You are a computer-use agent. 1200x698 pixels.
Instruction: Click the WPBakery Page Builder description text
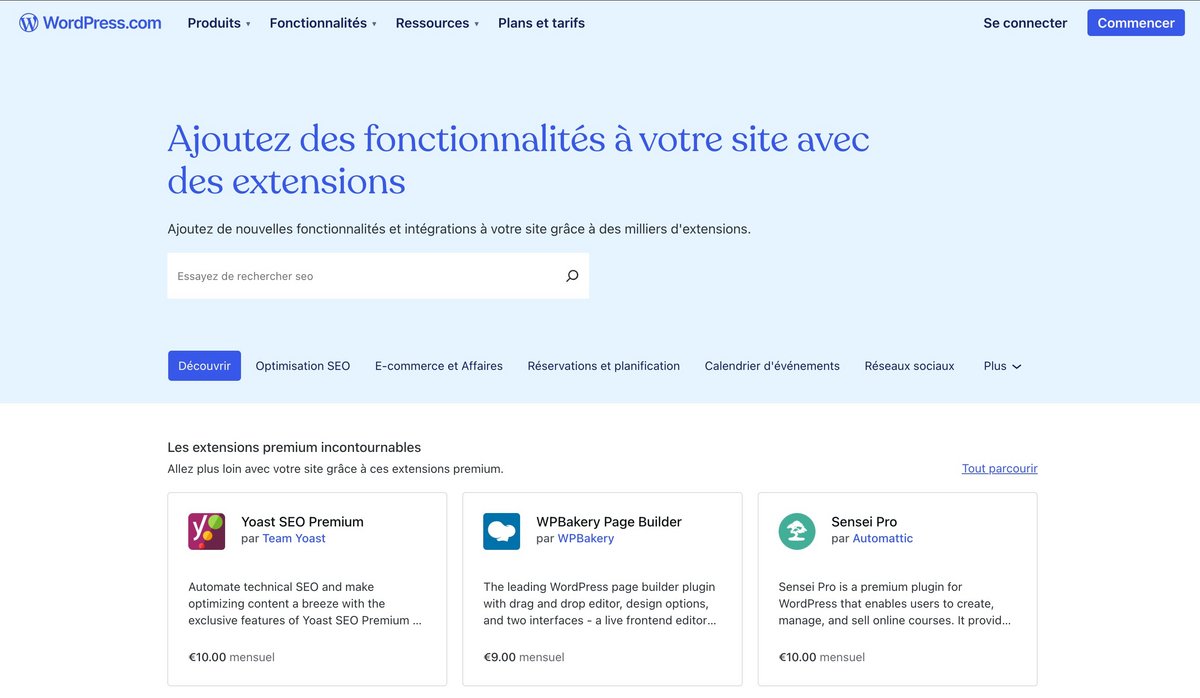pos(600,604)
